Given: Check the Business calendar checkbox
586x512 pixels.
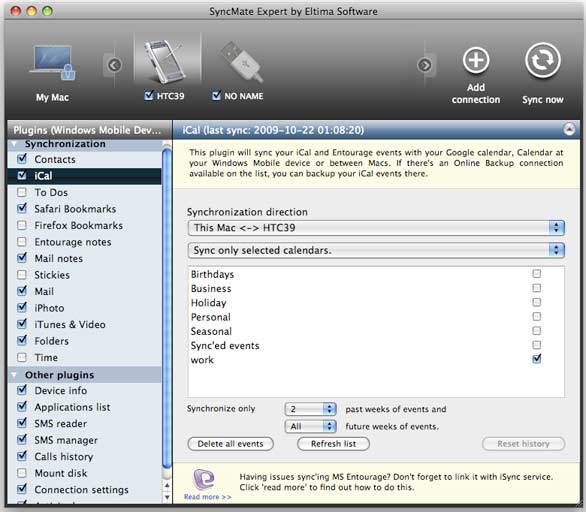Looking at the screenshot, I should point(537,288).
